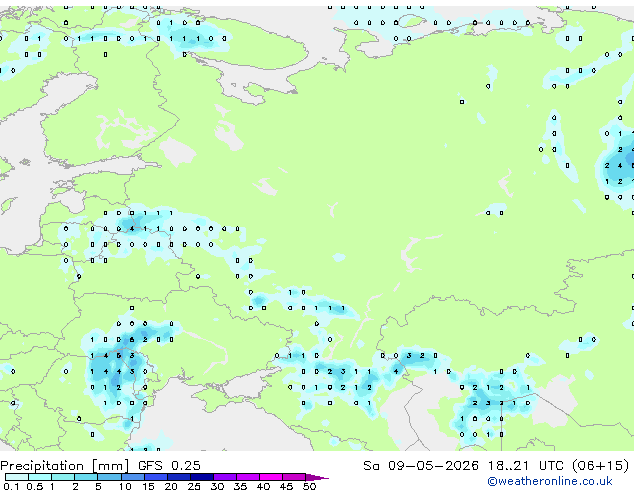Click the '50' legend label

(310, 486)
